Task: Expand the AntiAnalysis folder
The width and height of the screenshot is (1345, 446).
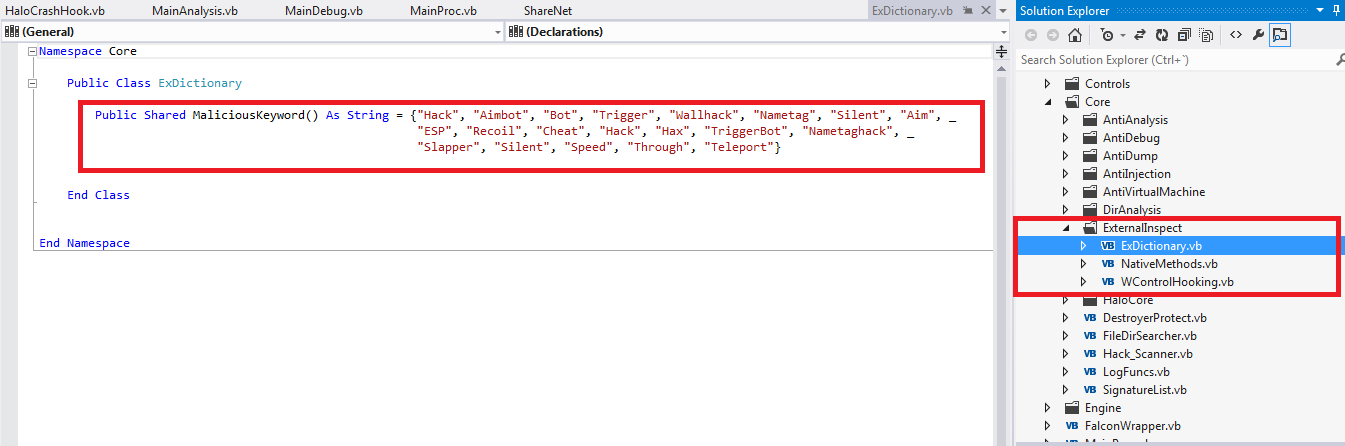Action: 1066,120
